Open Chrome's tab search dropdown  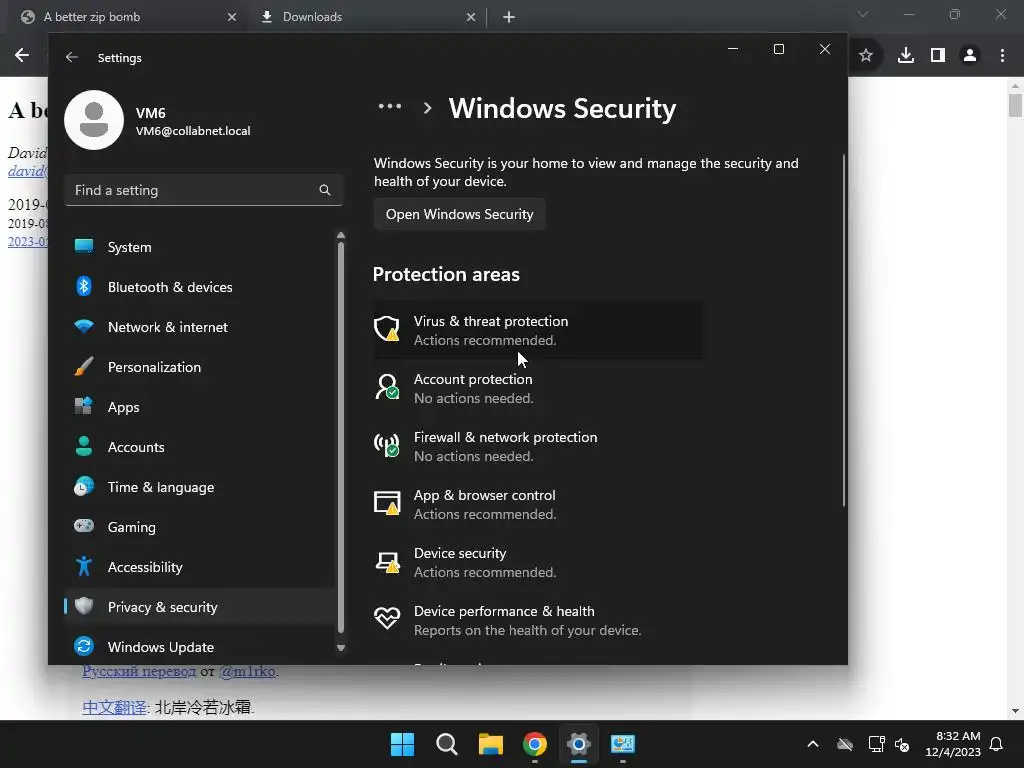tap(863, 14)
